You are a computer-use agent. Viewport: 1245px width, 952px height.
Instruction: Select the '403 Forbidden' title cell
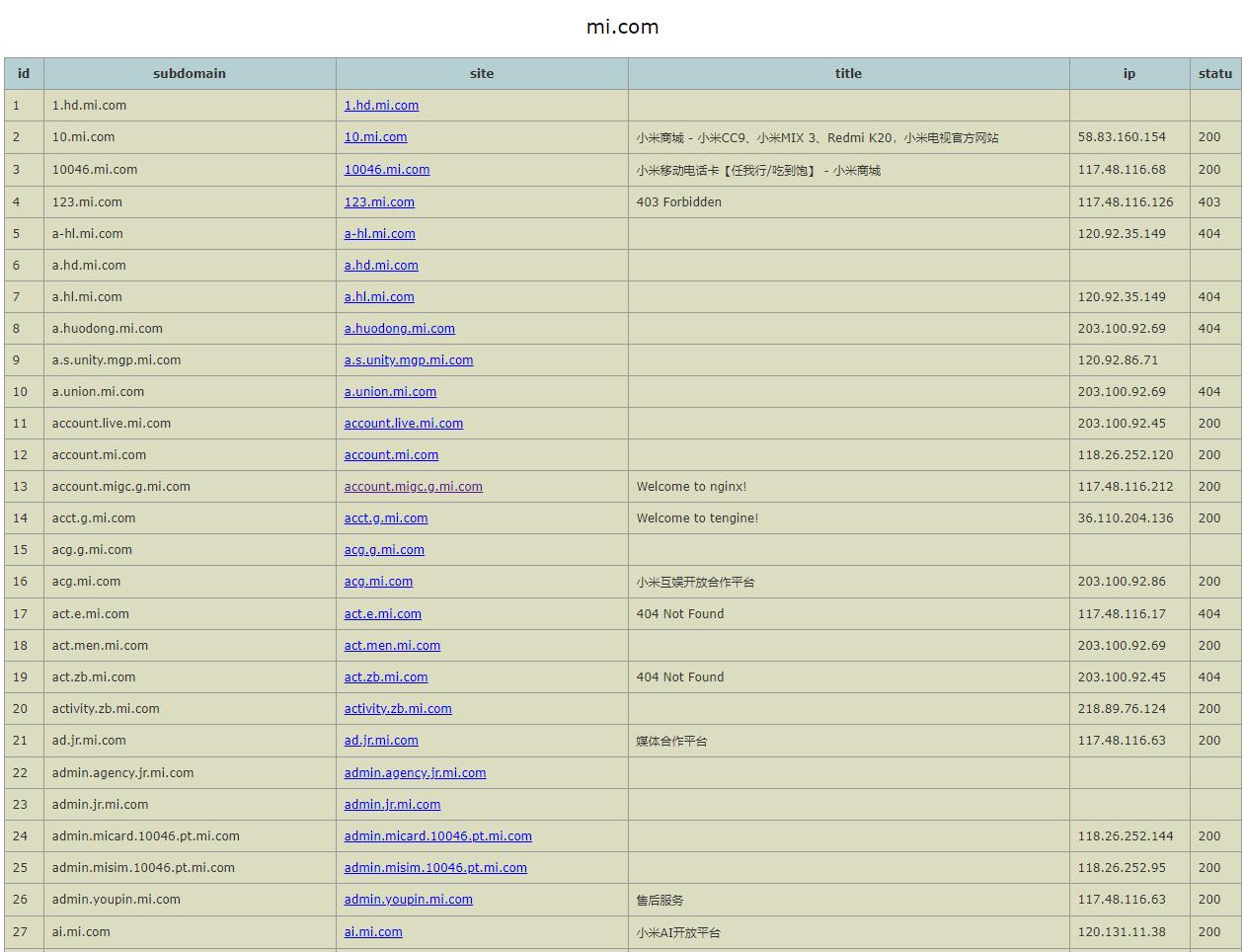849,201
